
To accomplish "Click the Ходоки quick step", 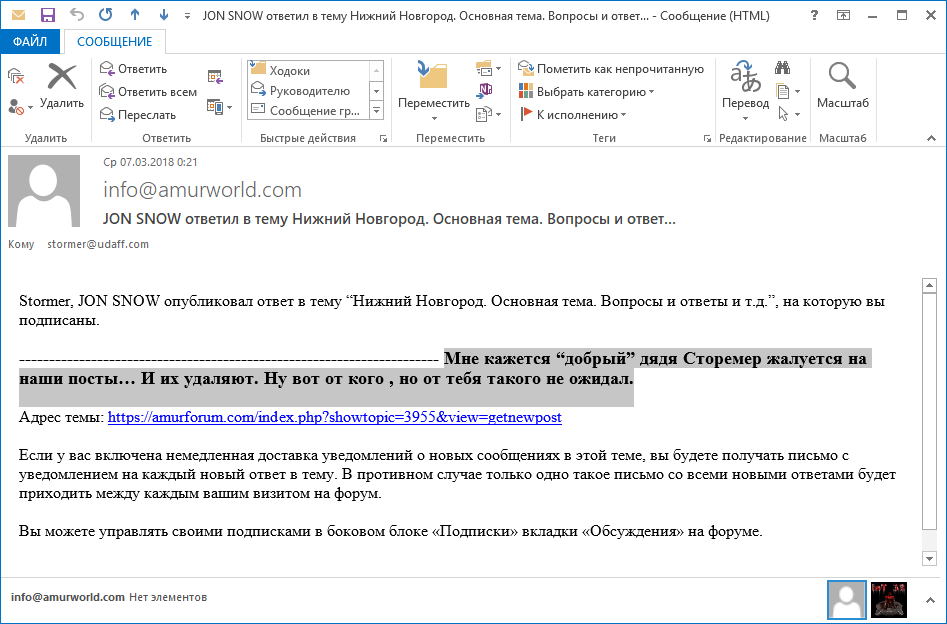I will 289,71.
